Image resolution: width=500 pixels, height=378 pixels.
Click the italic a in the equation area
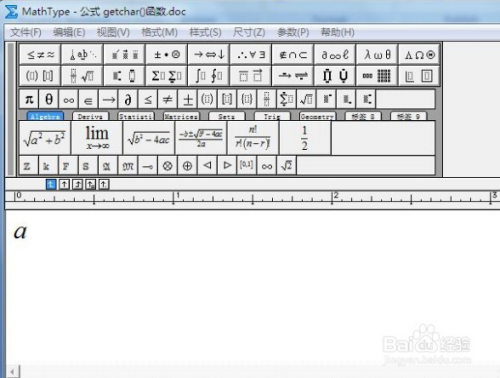[20, 231]
